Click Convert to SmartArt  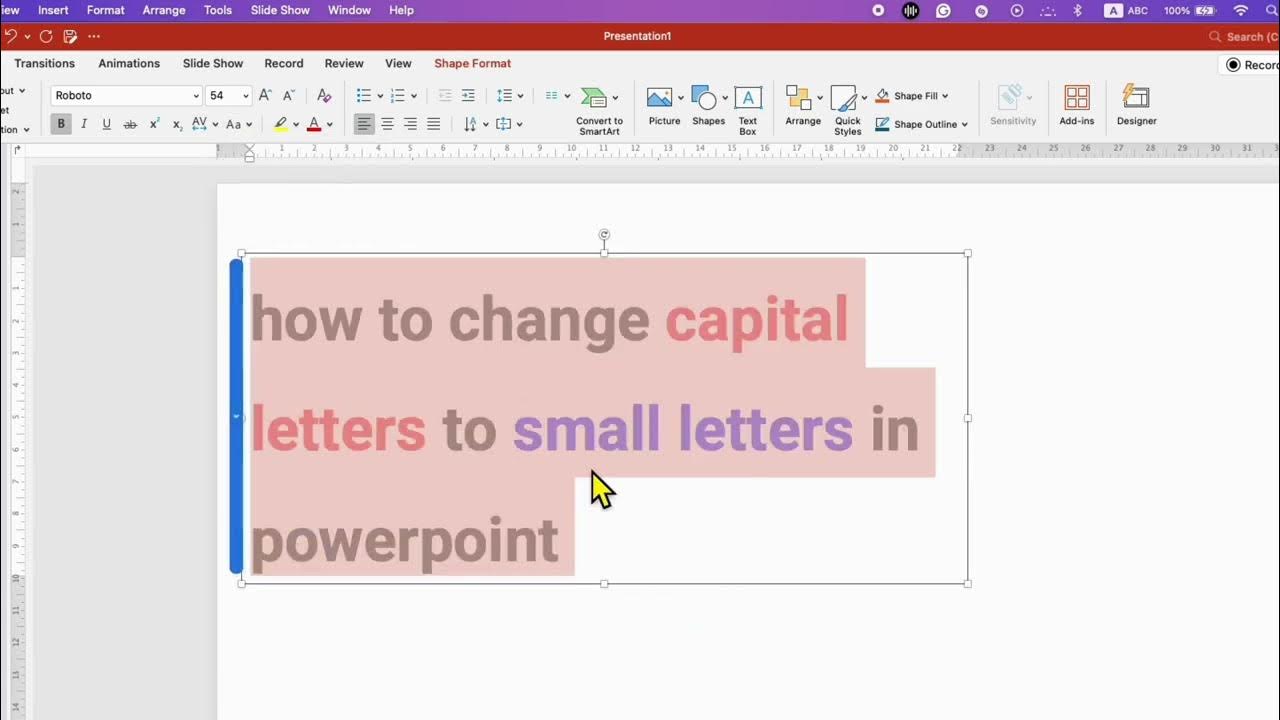click(x=599, y=111)
